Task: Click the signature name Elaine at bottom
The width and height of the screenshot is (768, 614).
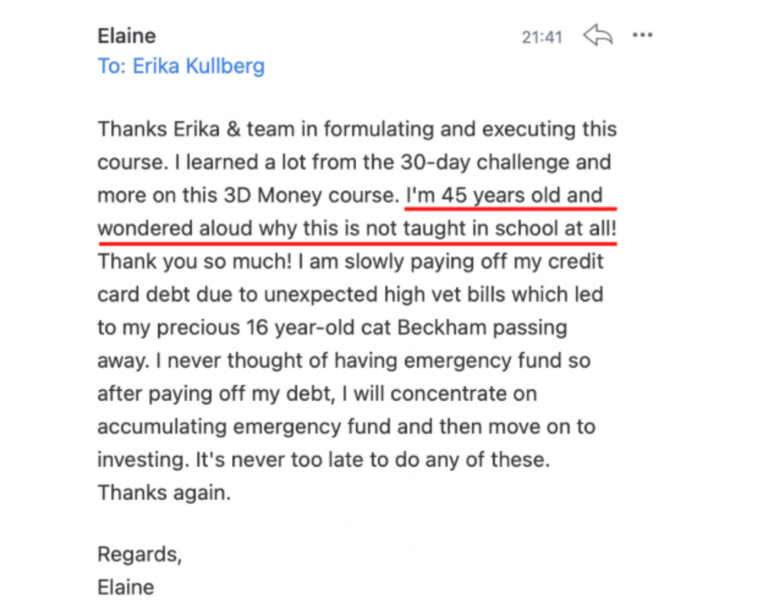Action: click(125, 587)
